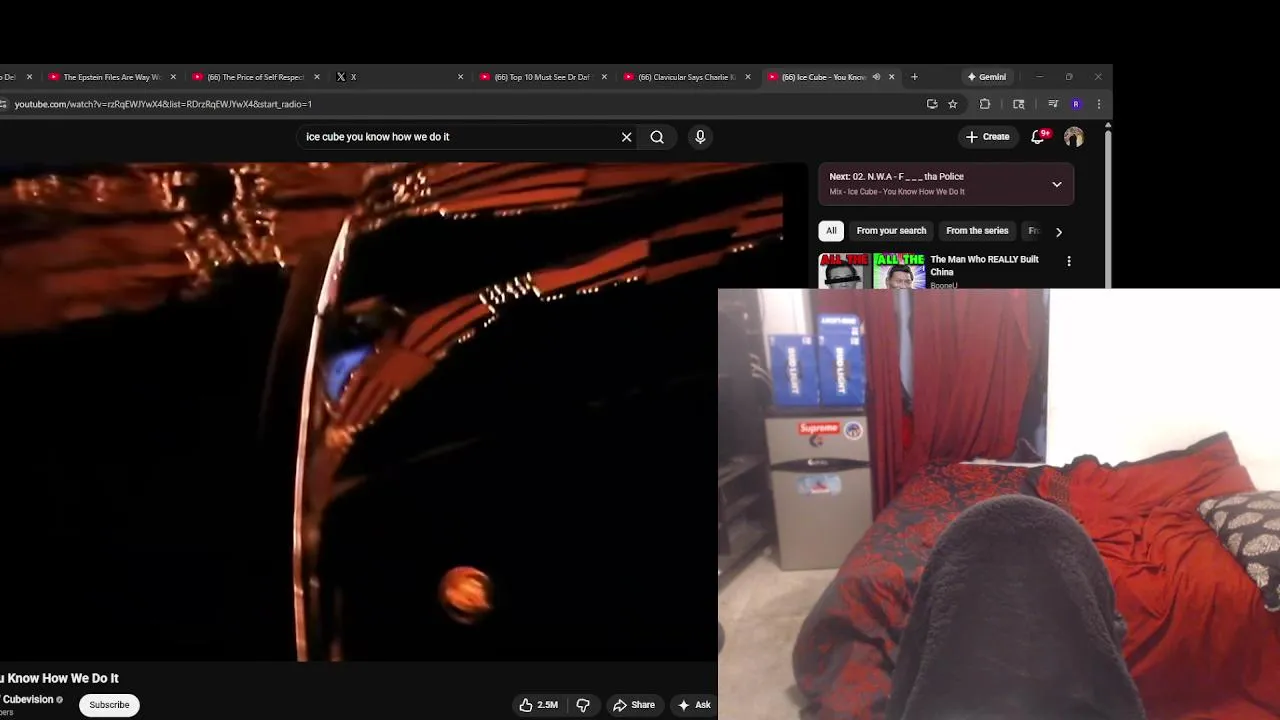Viewport: 1280px width, 720px height.
Task: Open YouTube notifications bell
Action: (1038, 137)
